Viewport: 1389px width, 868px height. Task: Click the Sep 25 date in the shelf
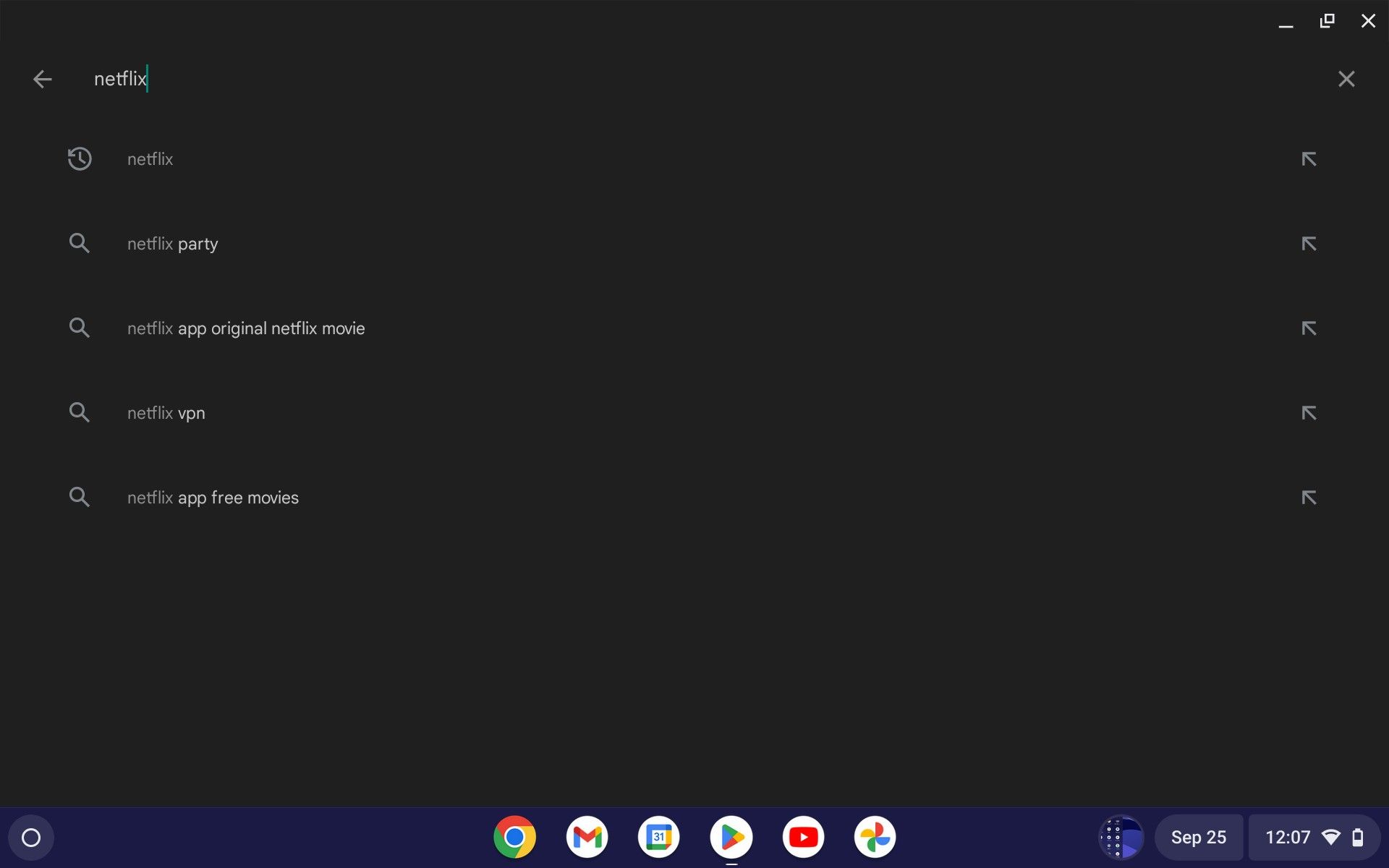click(x=1199, y=837)
